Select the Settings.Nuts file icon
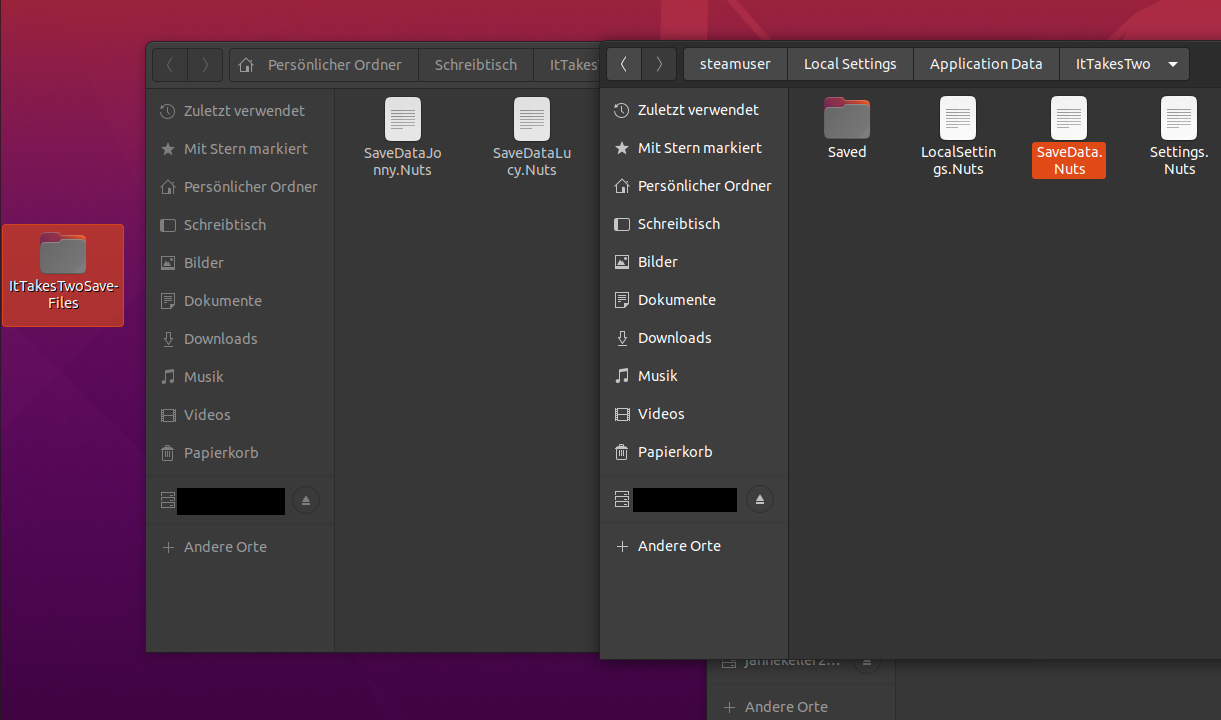This screenshot has height=720, width=1221. coord(1179,118)
